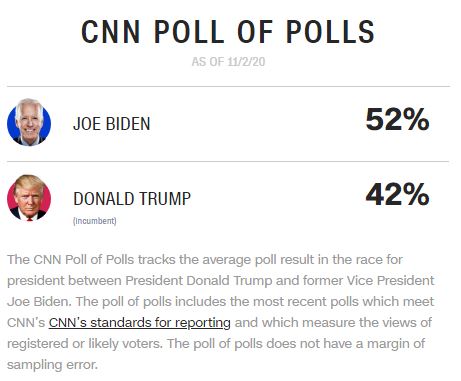
Task: Click 'Joe Biden' in the description paragraph
Action: coord(37,302)
